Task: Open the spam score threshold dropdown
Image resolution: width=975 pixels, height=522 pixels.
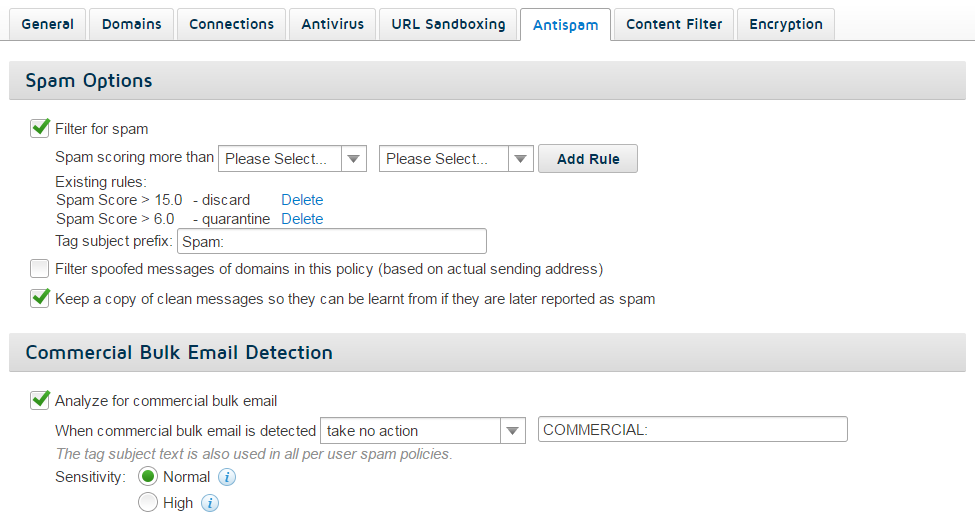Action: point(292,159)
